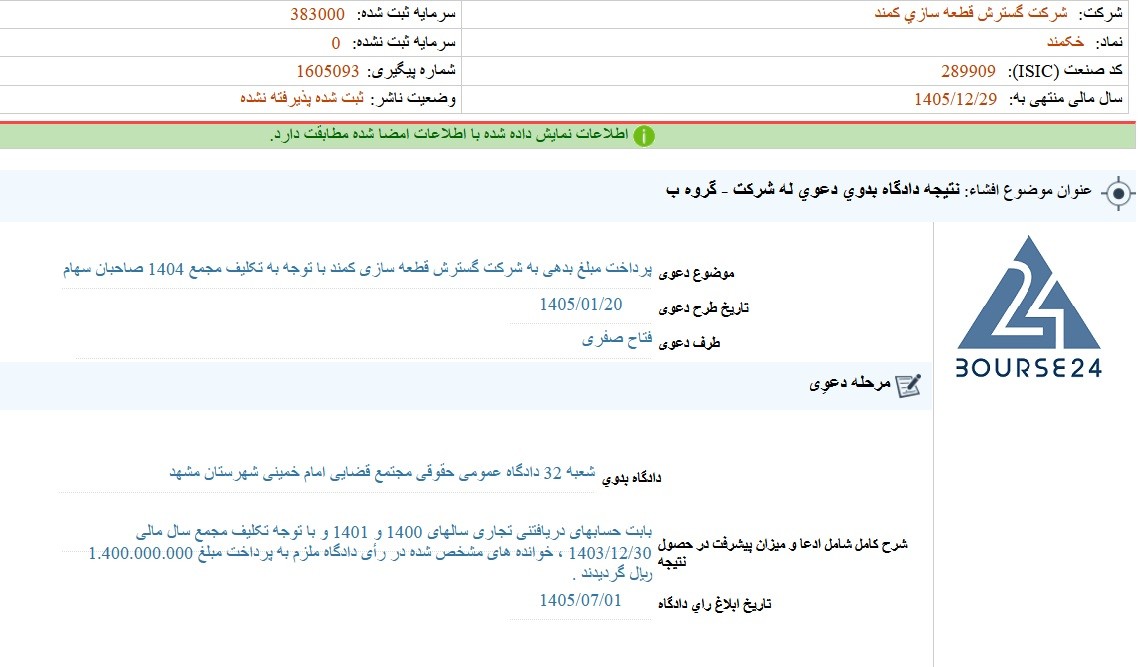Viewport: 1140px width, 667px height.
Task: Click the verdict notification date 1405/07/01
Action: click(580, 600)
